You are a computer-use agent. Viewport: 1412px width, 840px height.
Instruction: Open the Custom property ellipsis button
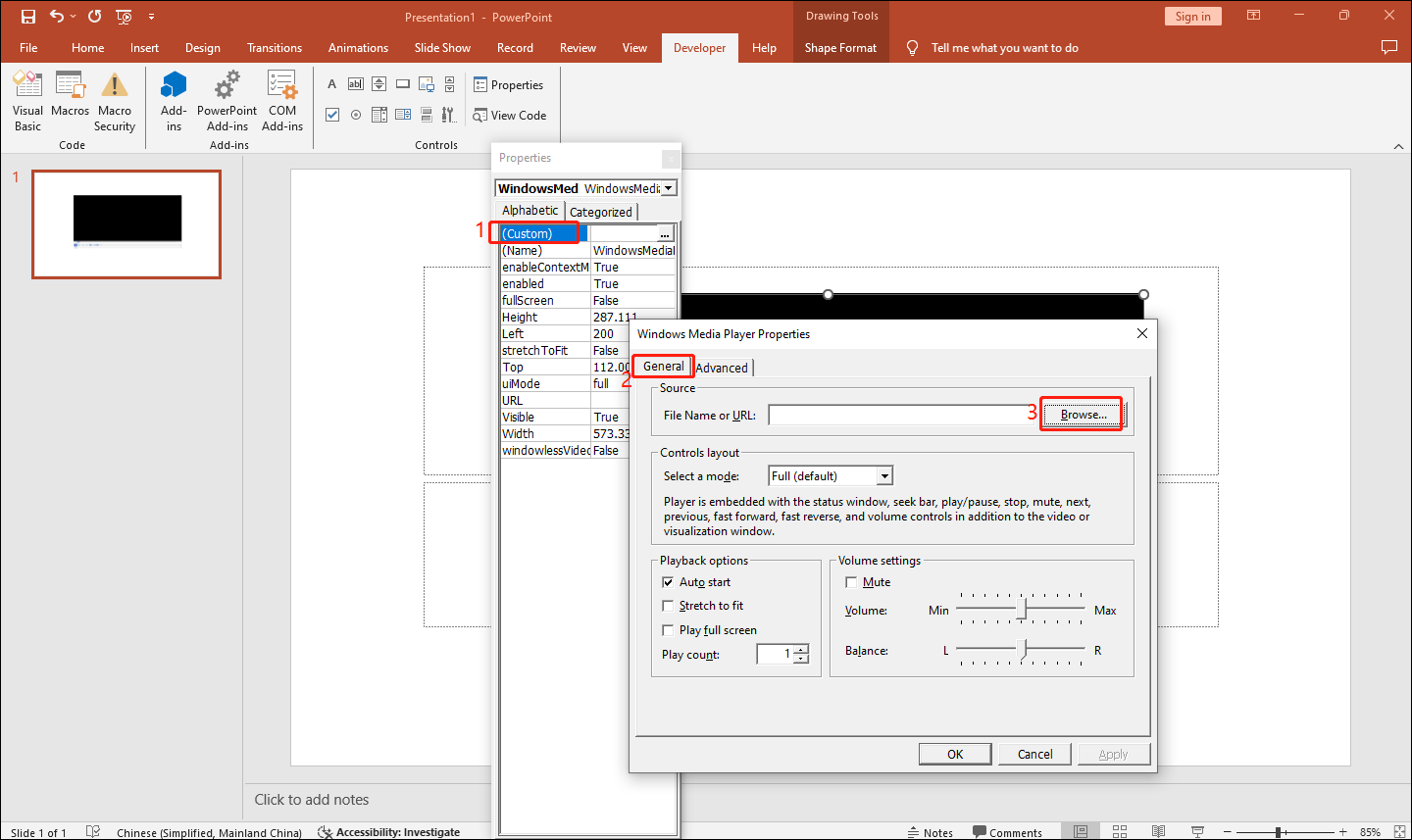click(666, 234)
